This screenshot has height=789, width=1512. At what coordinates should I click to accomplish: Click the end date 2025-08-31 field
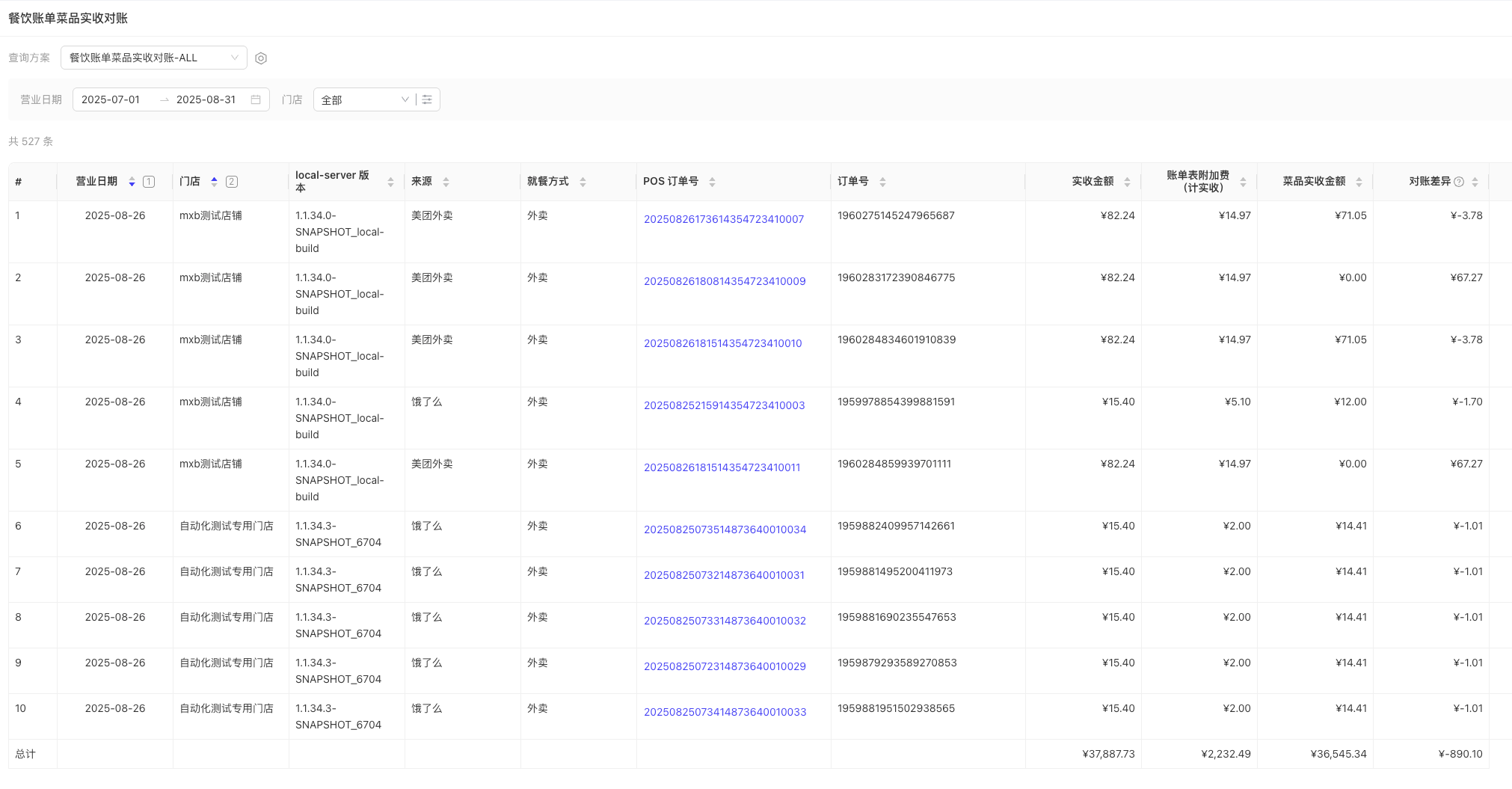(x=206, y=99)
